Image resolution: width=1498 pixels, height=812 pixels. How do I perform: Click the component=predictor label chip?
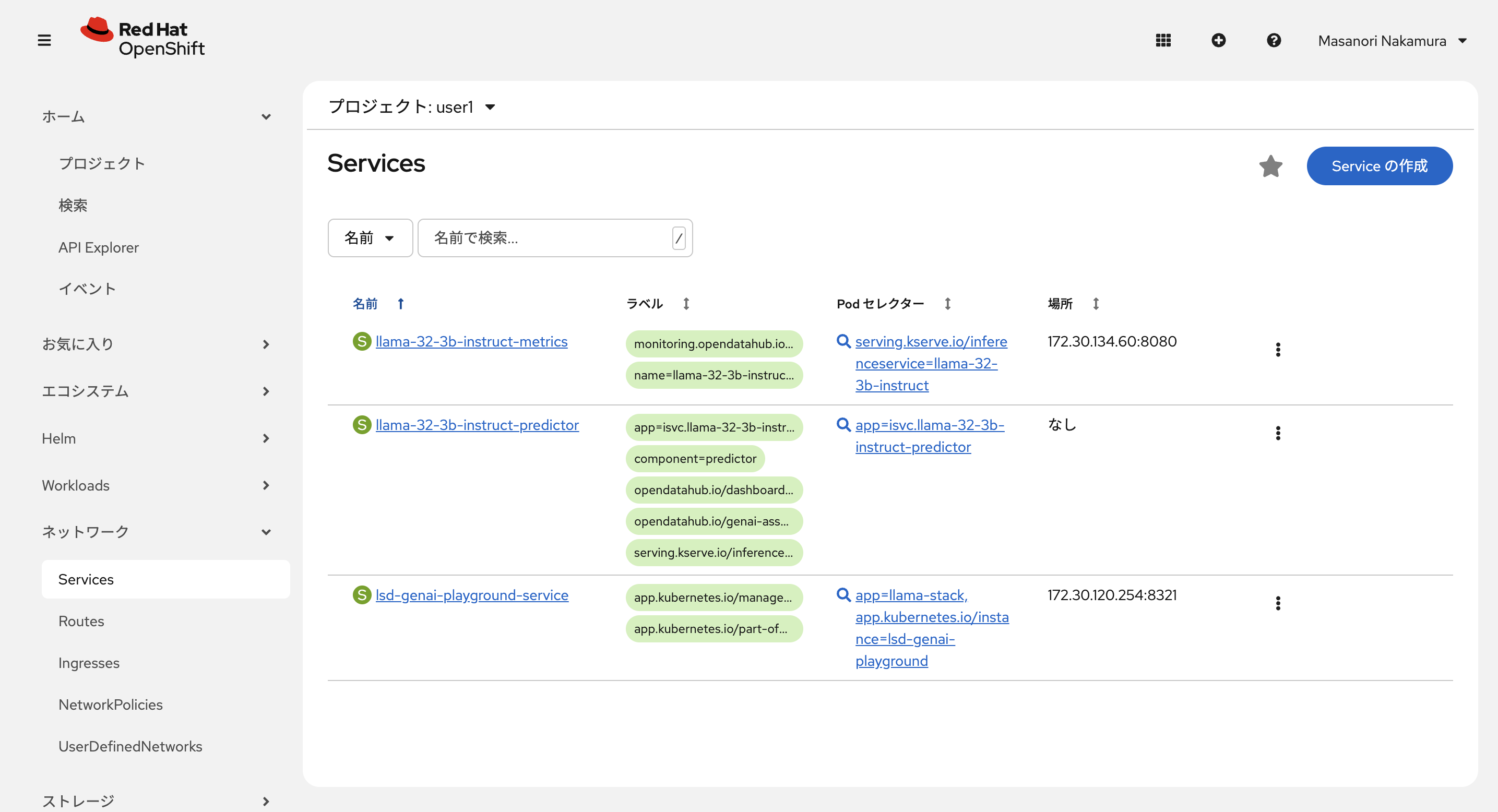pyautogui.click(x=694, y=459)
